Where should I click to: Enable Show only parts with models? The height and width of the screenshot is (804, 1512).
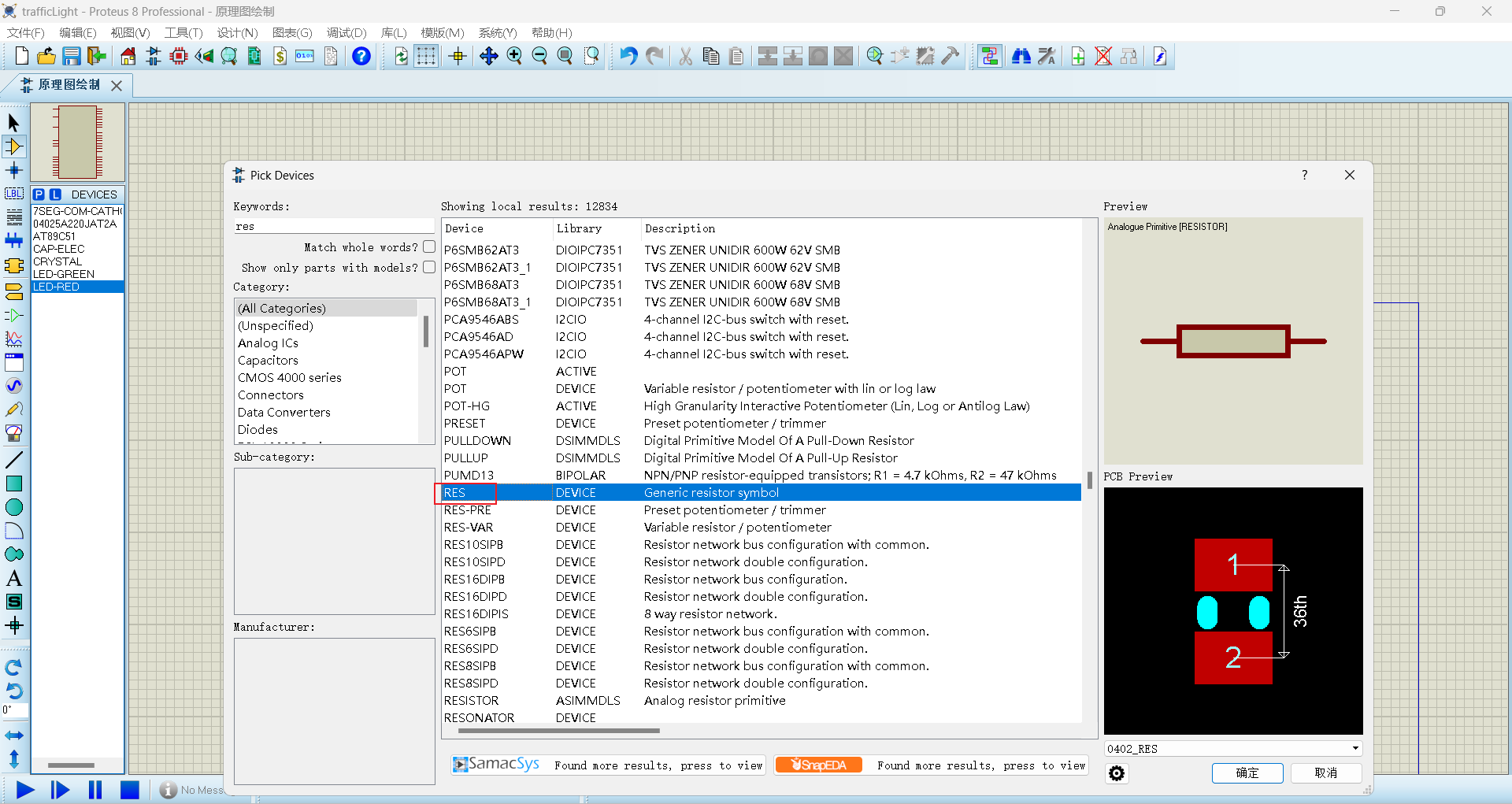(429, 267)
